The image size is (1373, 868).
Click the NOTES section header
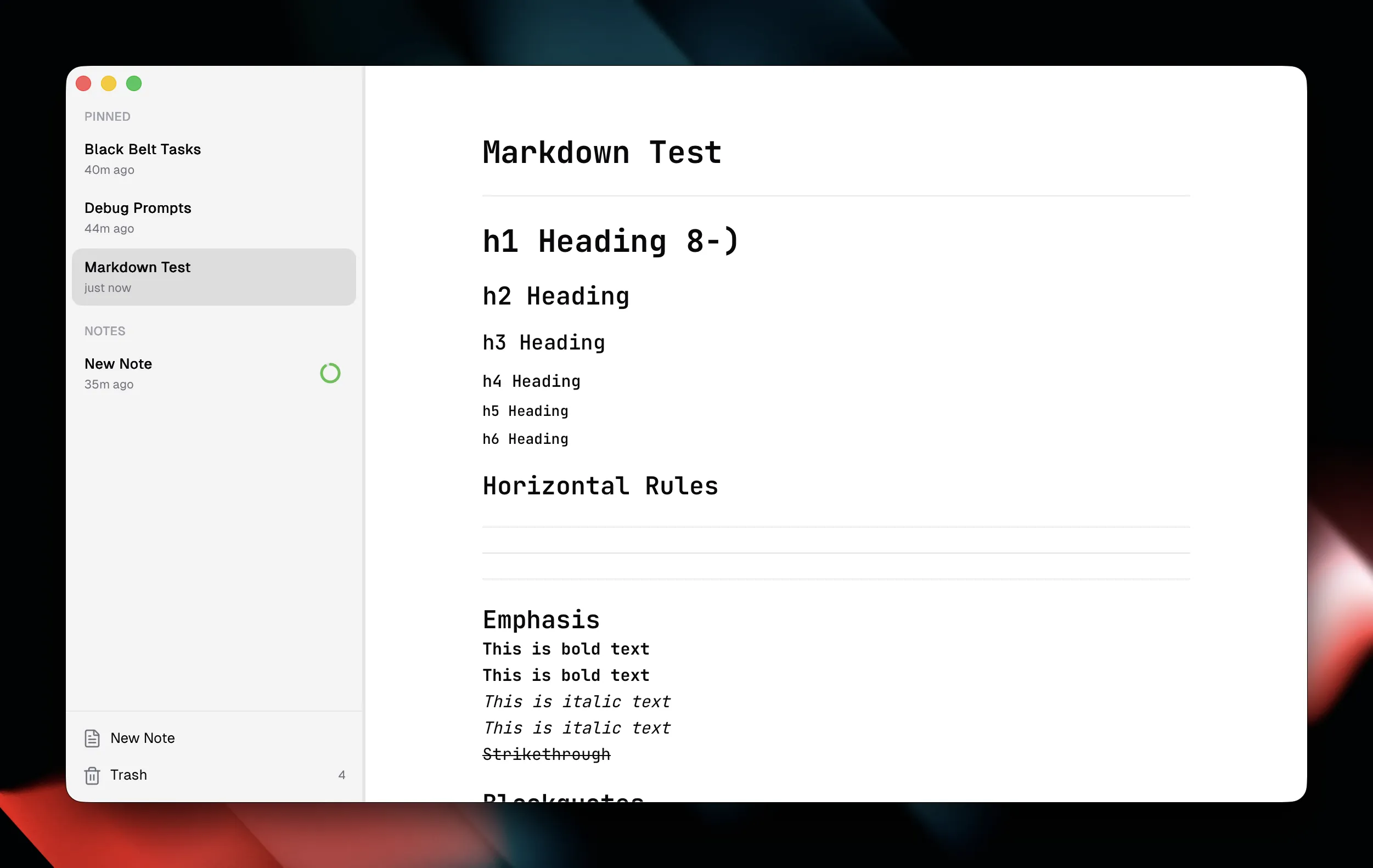[105, 331]
